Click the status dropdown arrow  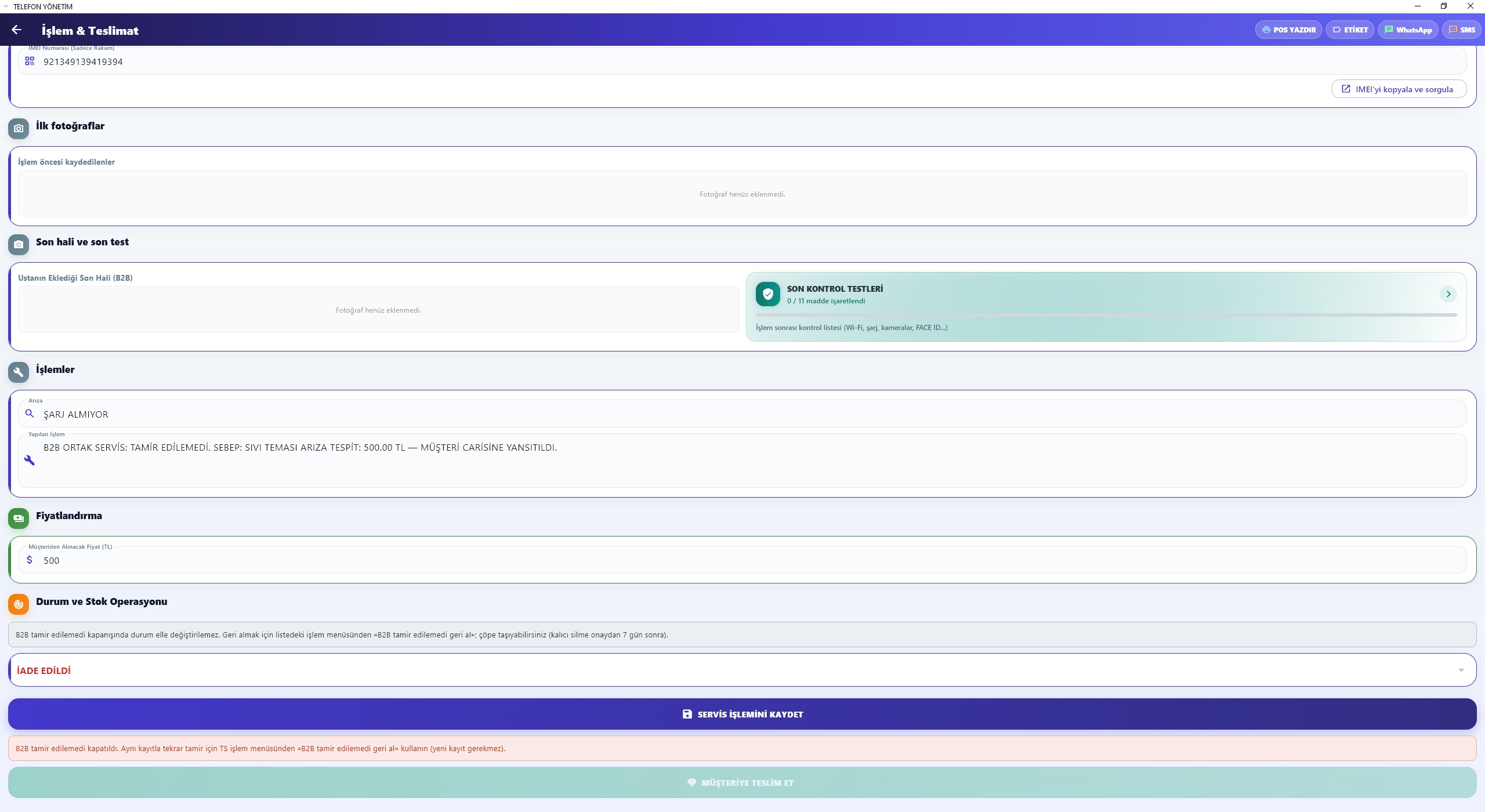[1461, 670]
